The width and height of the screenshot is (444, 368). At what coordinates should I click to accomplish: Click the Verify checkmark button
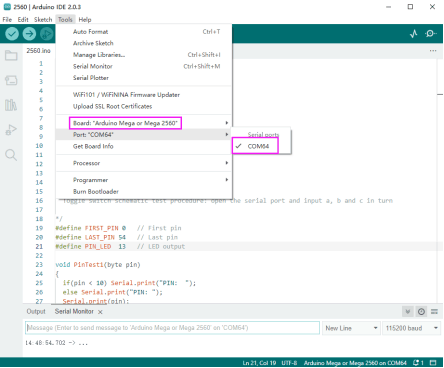pyautogui.click(x=12, y=34)
